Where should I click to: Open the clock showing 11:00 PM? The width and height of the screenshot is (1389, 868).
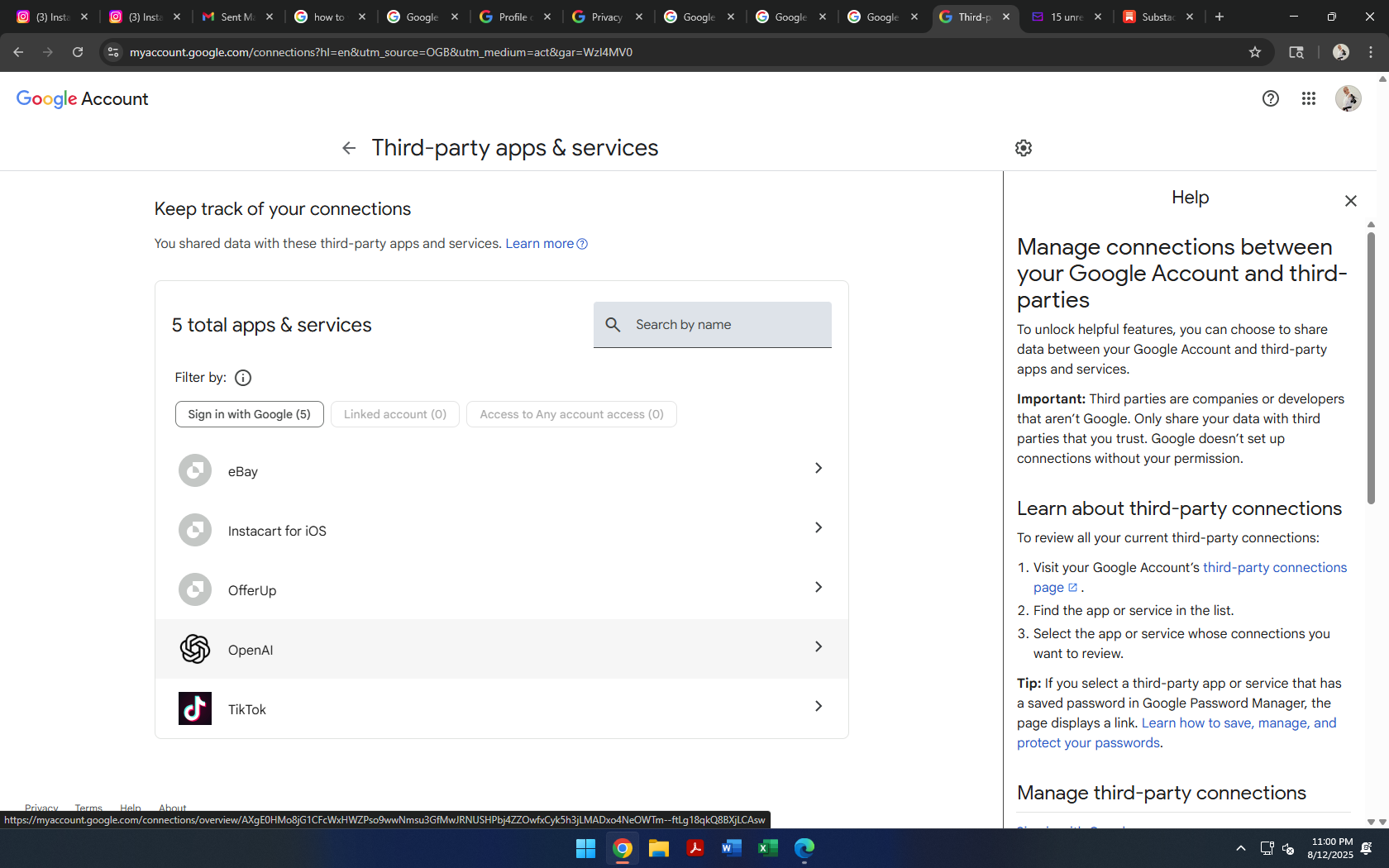[x=1331, y=848]
